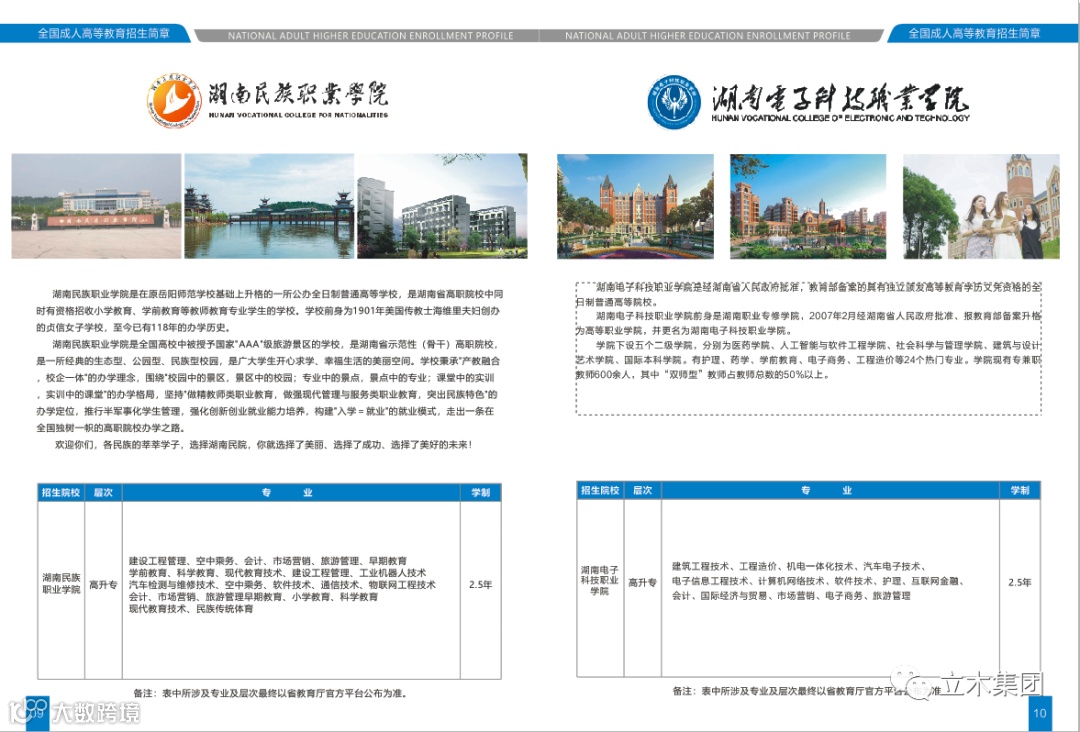Click the line starting 湖南电子科技职业学院前身是湖南职业专修学院

click(x=819, y=316)
